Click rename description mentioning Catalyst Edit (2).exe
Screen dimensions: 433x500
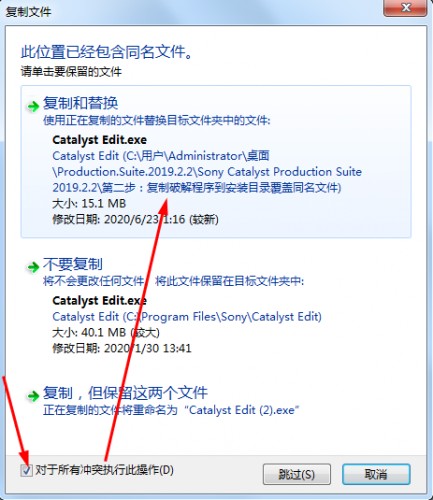pos(171,410)
